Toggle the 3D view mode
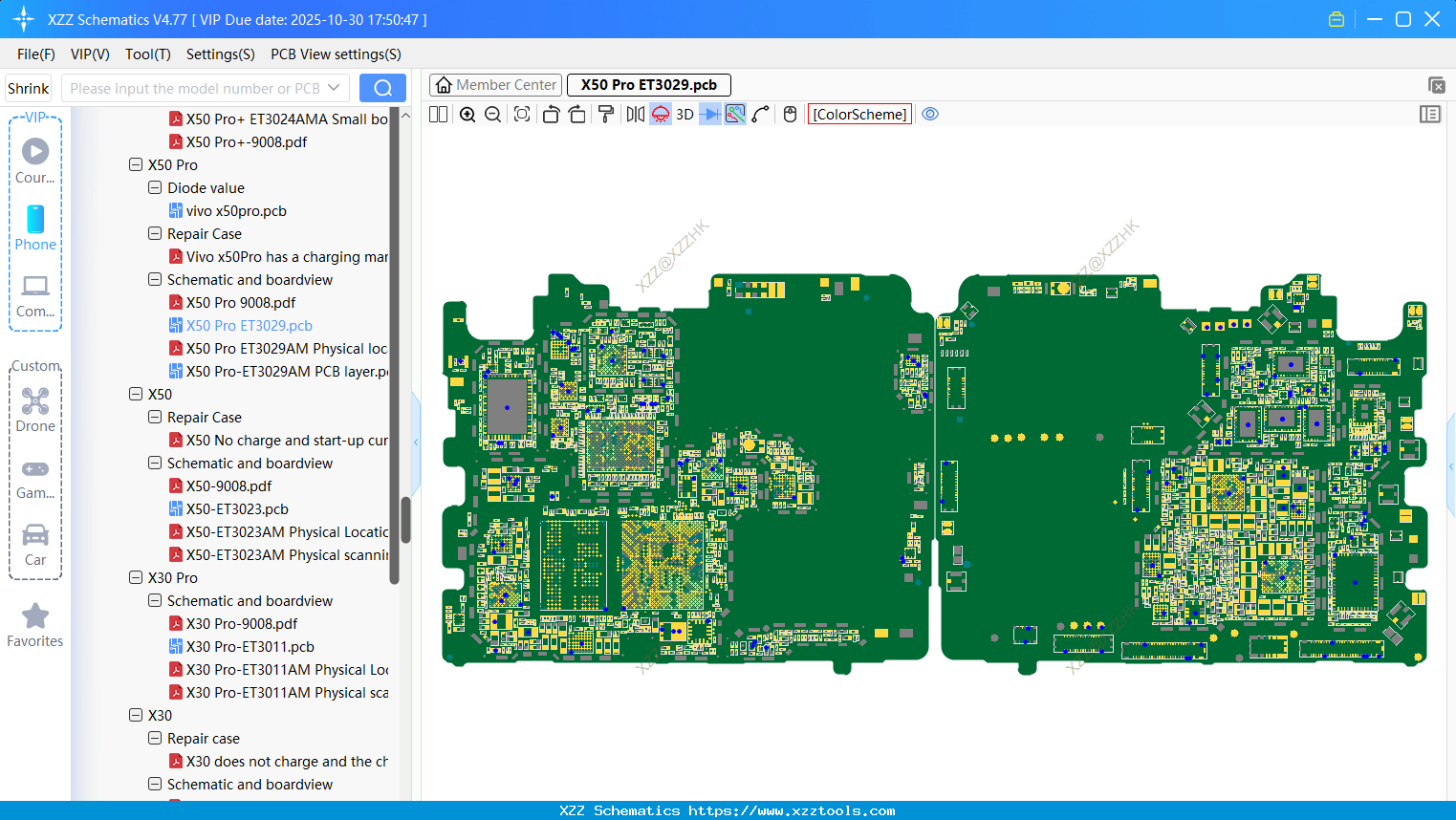 (x=685, y=115)
